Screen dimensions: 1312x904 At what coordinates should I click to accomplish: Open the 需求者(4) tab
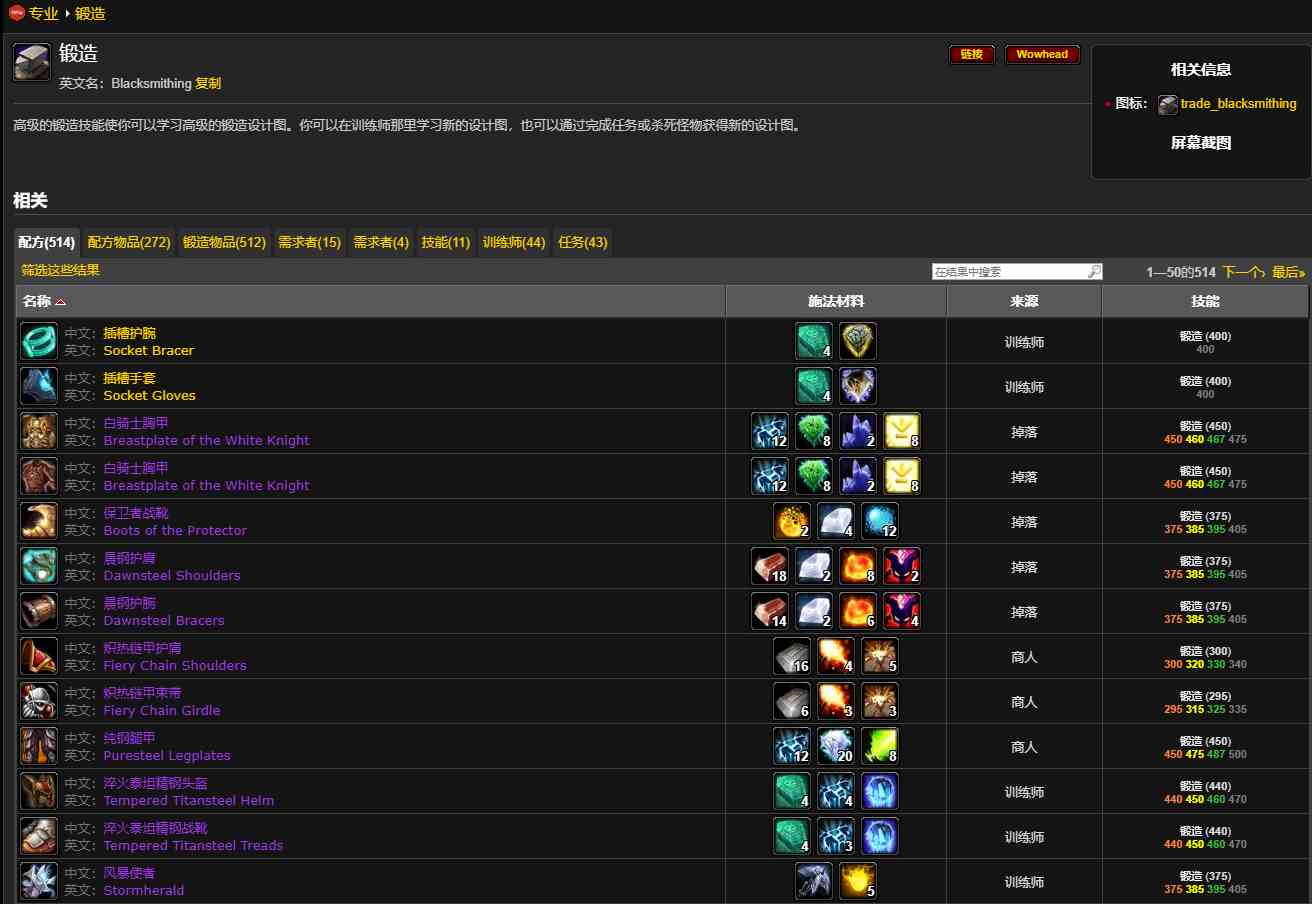coord(381,242)
